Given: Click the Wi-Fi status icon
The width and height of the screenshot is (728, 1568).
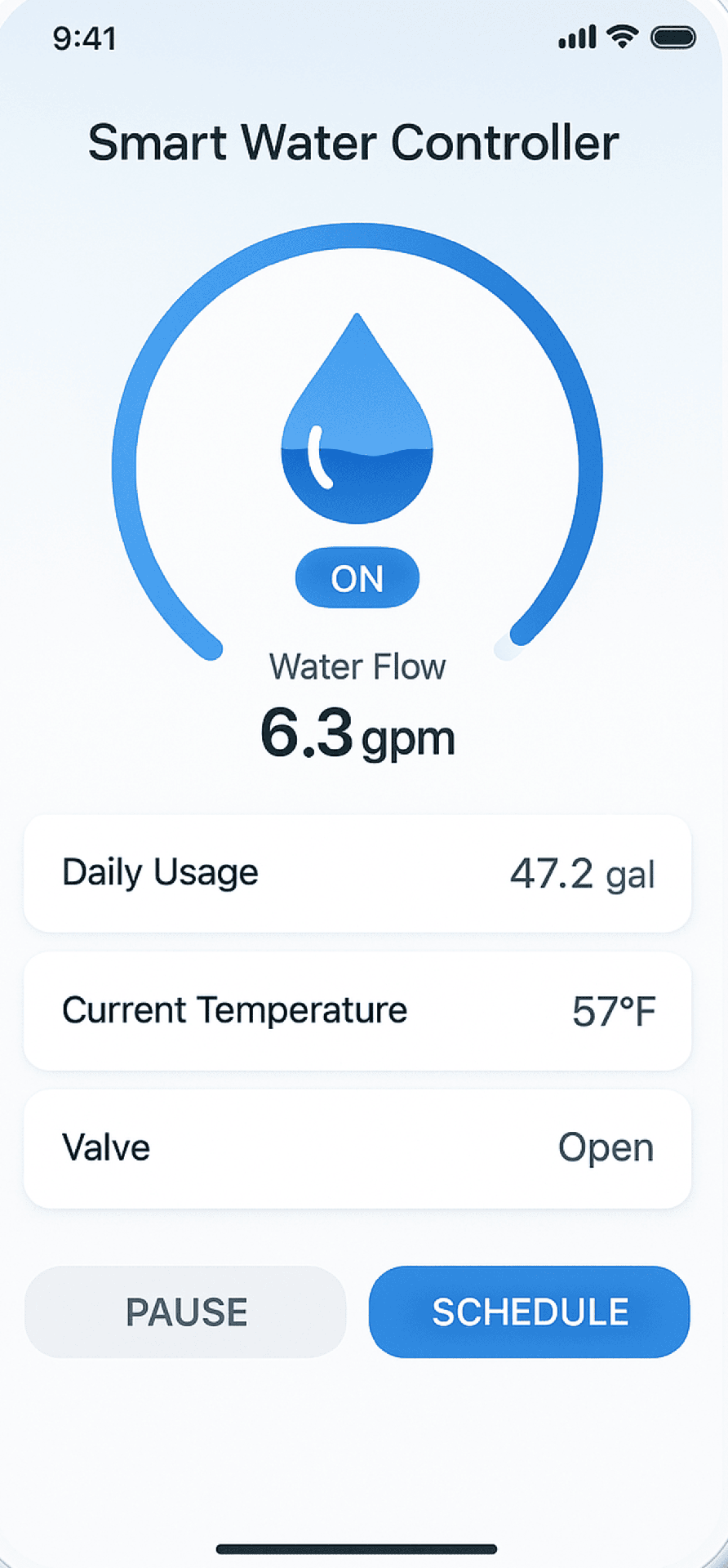Looking at the screenshot, I should click(623, 37).
